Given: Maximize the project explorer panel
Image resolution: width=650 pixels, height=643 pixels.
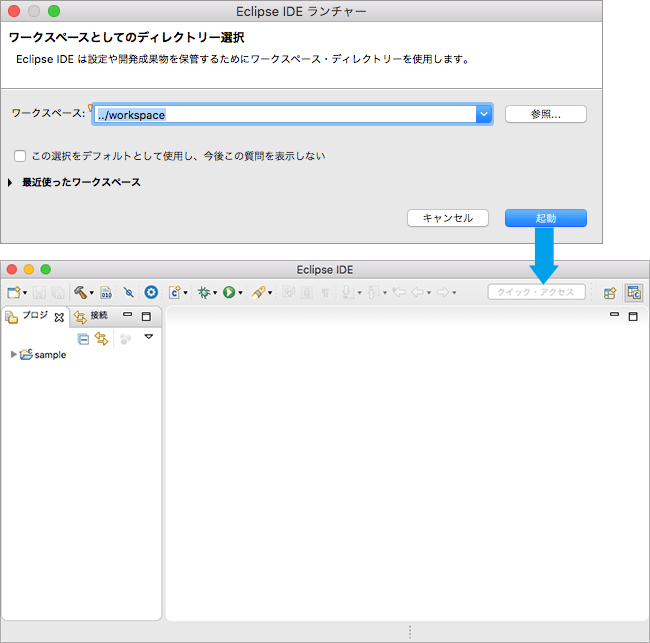Looking at the screenshot, I should [146, 317].
